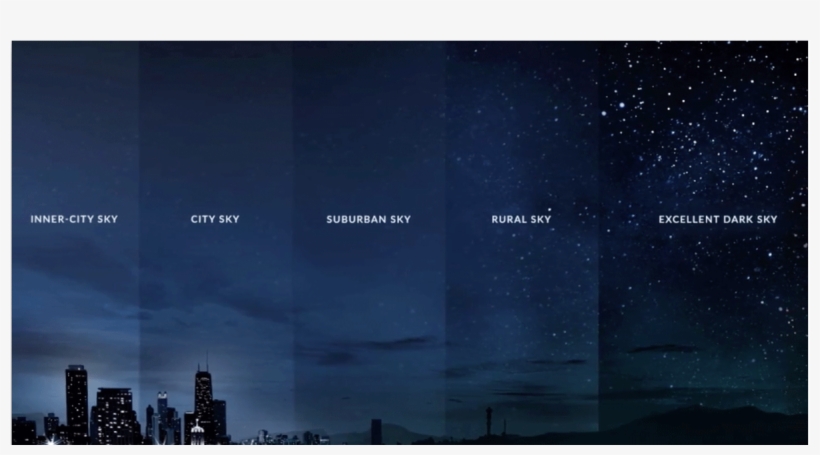Select the RURAL SKY label text
The image size is (820, 455).
(x=521, y=219)
